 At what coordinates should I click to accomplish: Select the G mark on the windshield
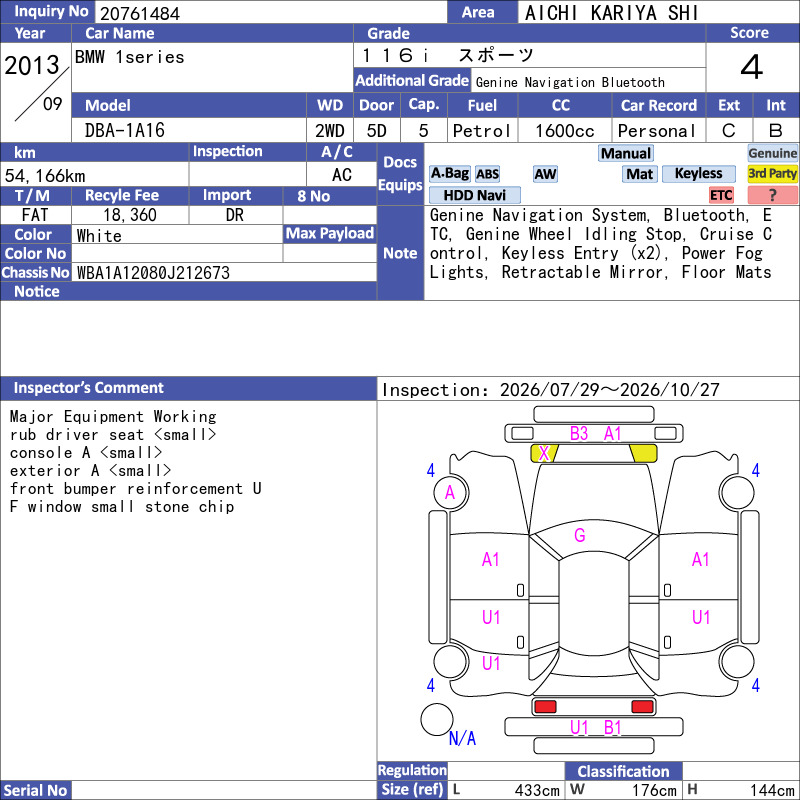pos(580,535)
